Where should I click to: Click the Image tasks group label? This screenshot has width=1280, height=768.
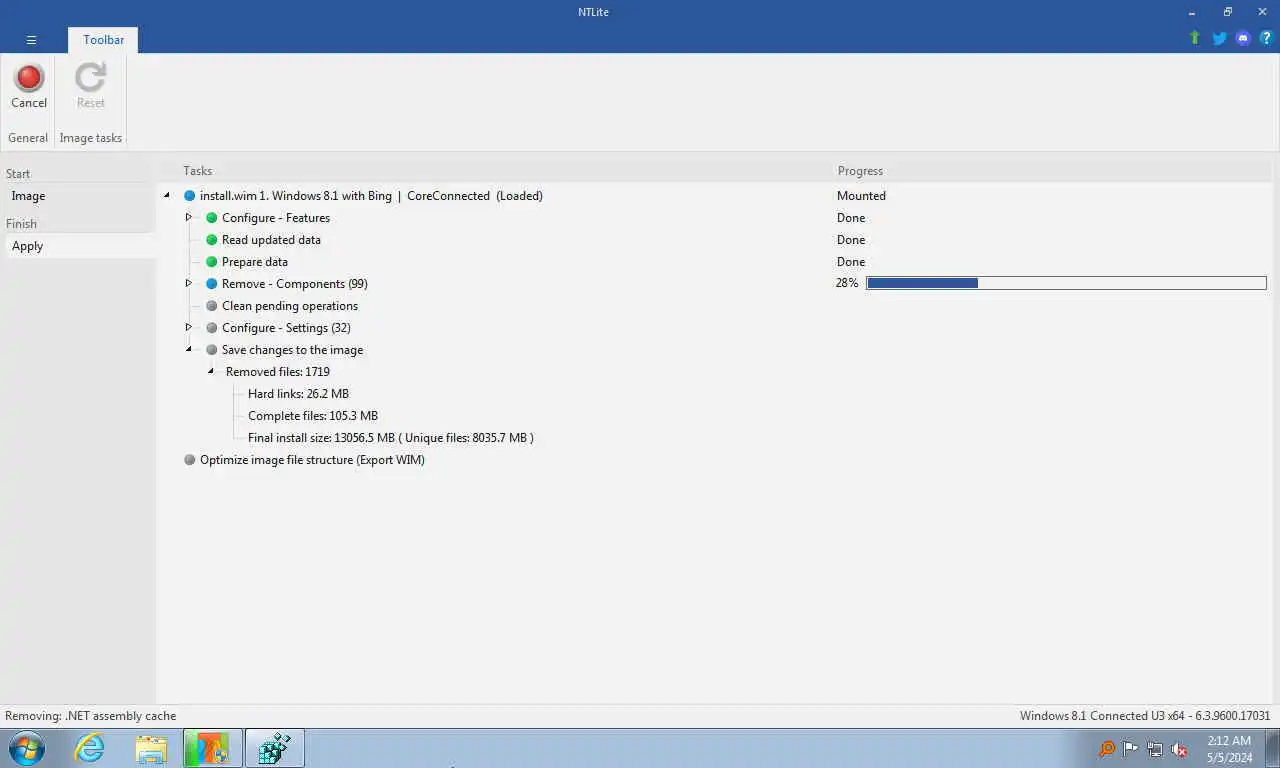pyautogui.click(x=91, y=138)
